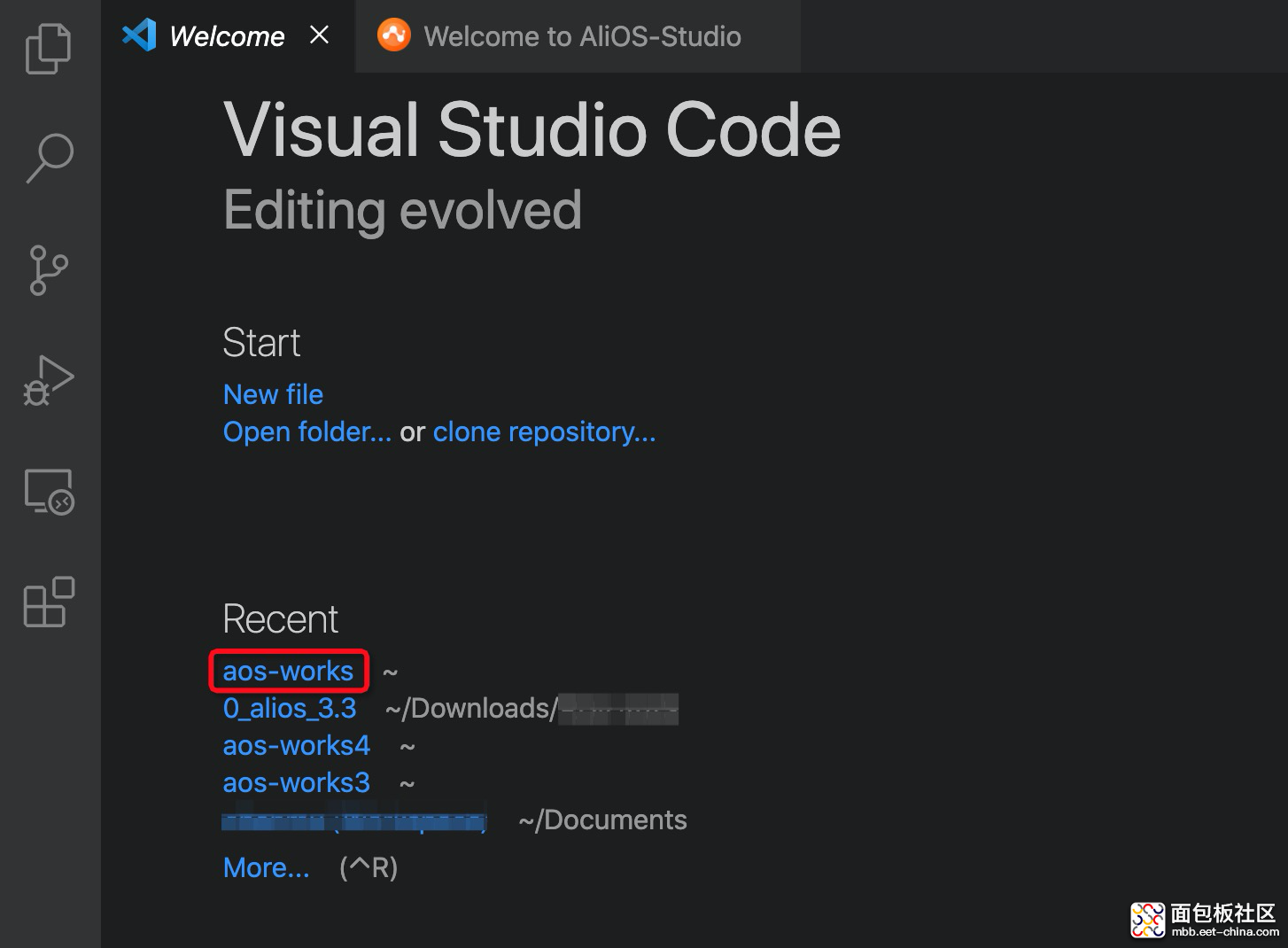This screenshot has height=948, width=1288.
Task: Open the Remote Explorer view
Action: [x=49, y=492]
